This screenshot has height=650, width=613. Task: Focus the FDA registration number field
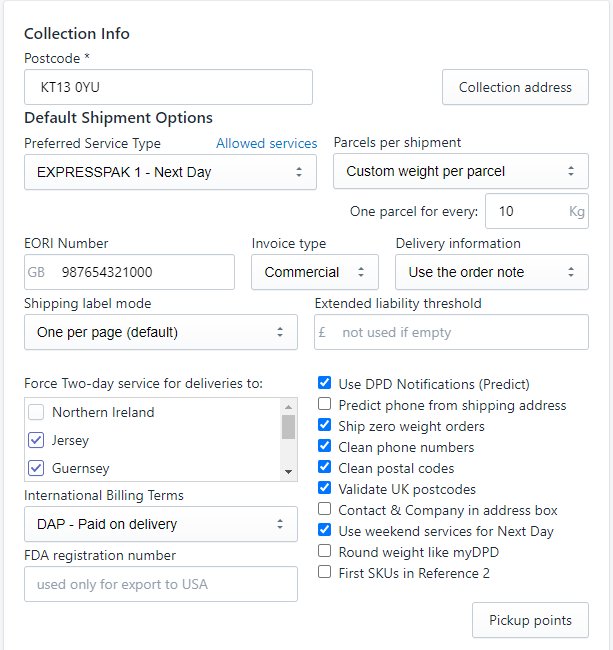(x=161, y=584)
